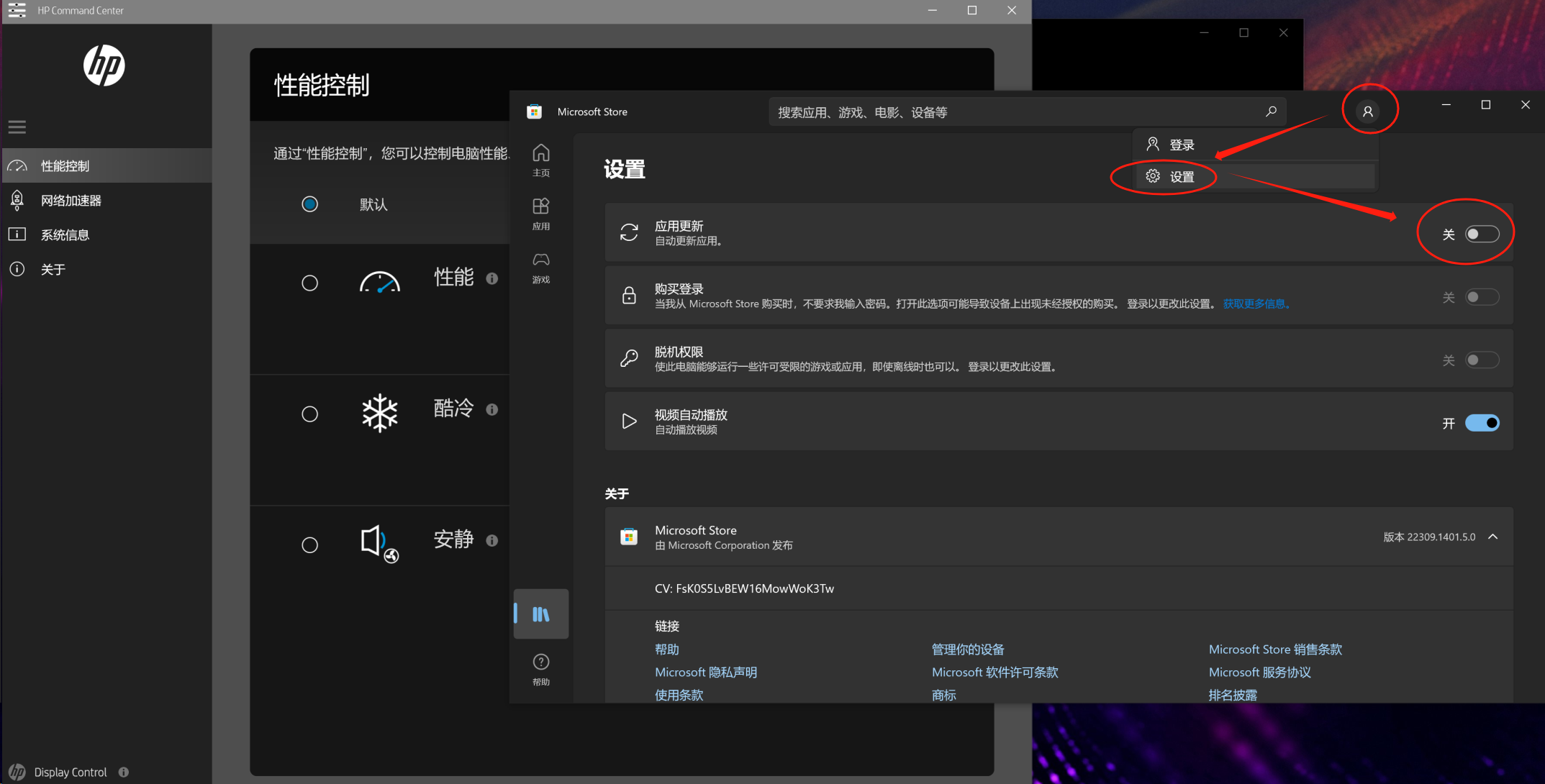This screenshot has width=1545, height=784.
Task: Click the HP logo in Command Center
Action: [105, 65]
